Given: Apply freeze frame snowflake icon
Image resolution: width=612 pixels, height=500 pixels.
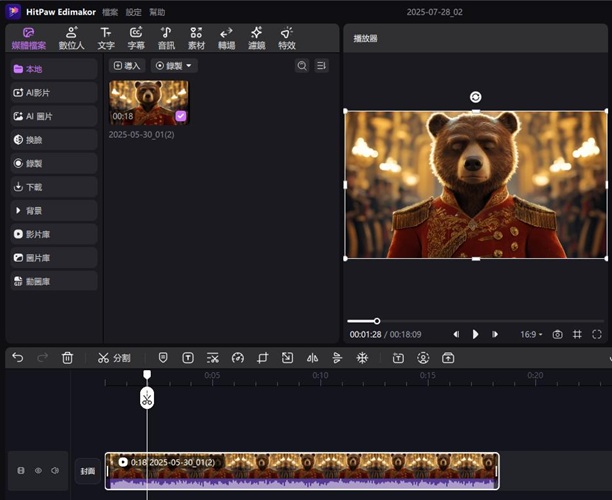Looking at the screenshot, I should click(362, 358).
